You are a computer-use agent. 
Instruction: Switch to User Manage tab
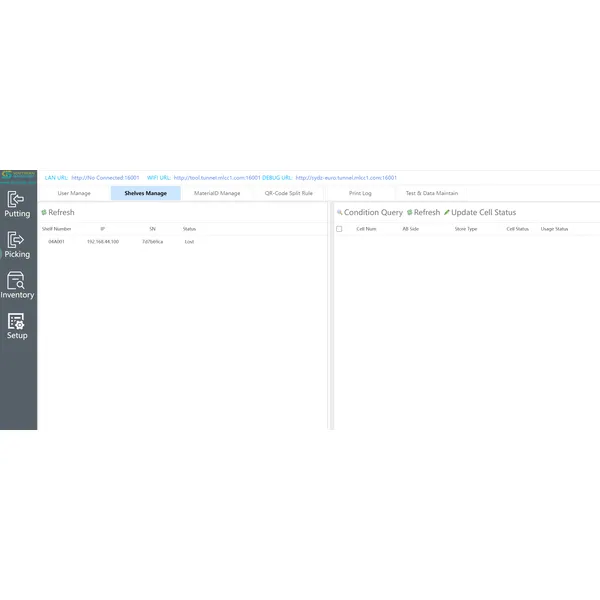tap(74, 193)
